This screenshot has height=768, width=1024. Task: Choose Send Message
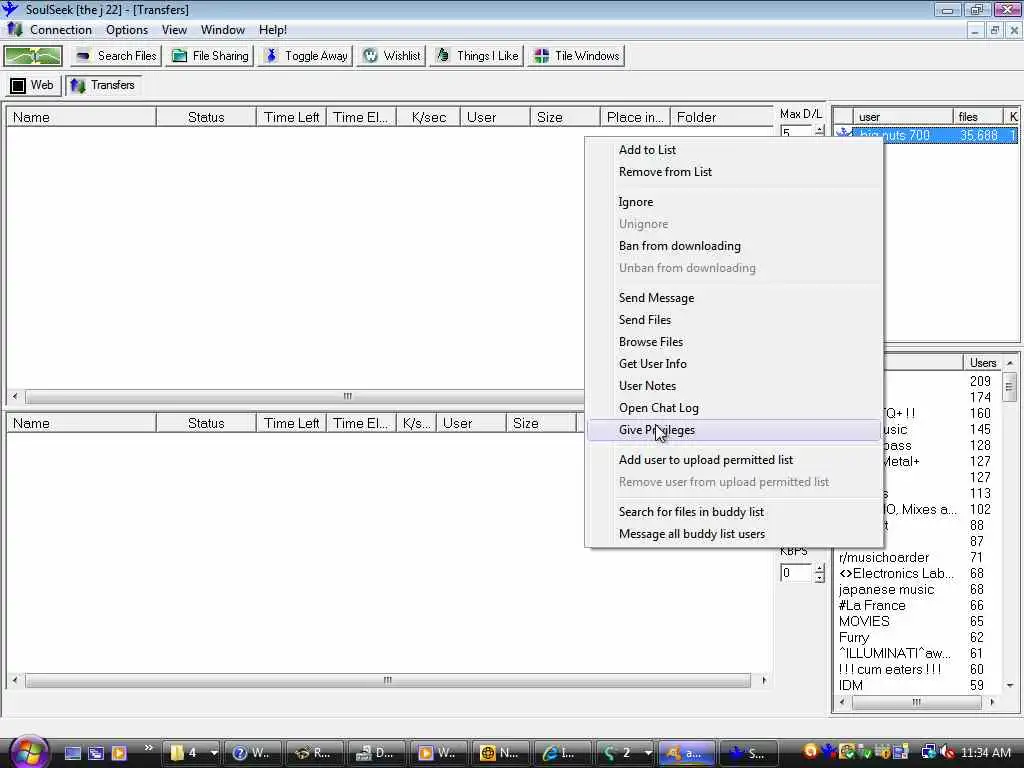pos(734,298)
